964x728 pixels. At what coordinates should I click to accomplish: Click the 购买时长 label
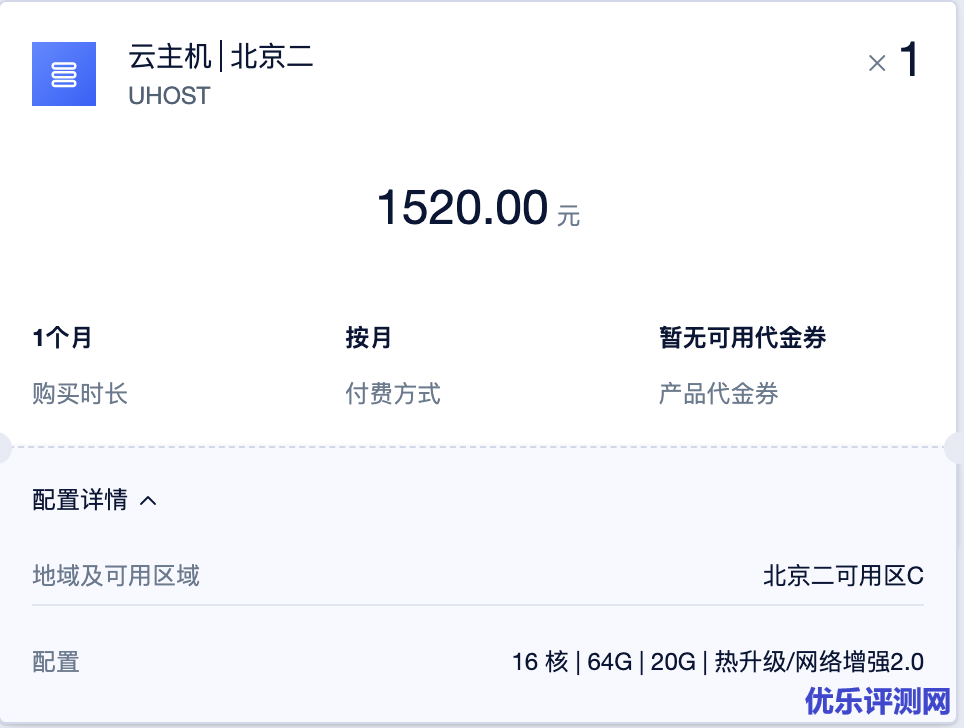pyautogui.click(x=80, y=394)
